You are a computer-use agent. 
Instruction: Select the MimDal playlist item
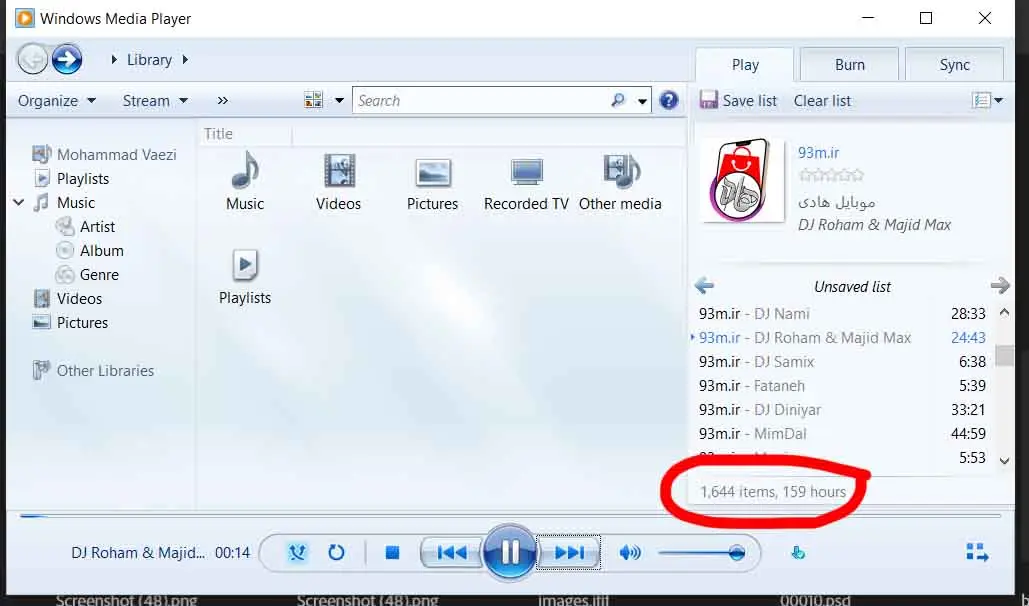click(x=843, y=433)
